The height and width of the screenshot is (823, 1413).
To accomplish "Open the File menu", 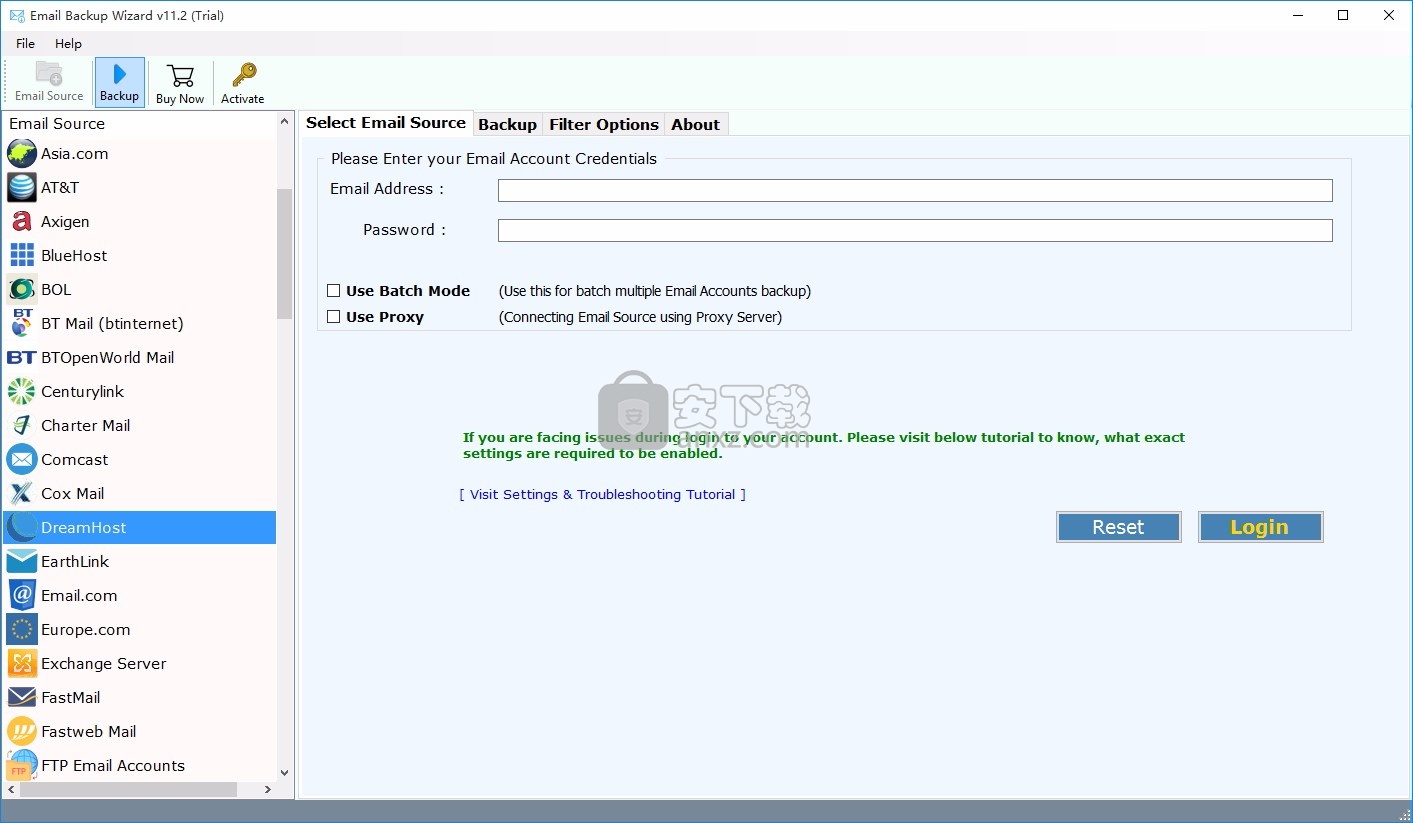I will (25, 44).
